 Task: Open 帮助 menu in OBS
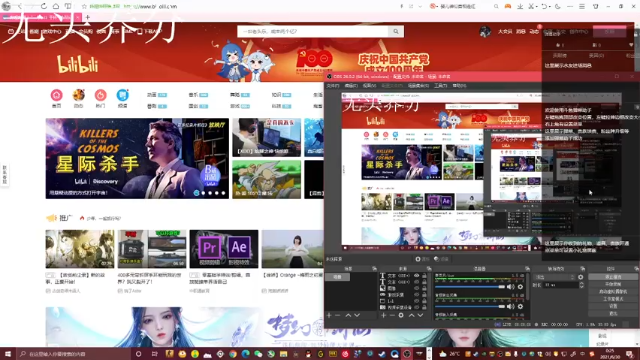coord(460,86)
